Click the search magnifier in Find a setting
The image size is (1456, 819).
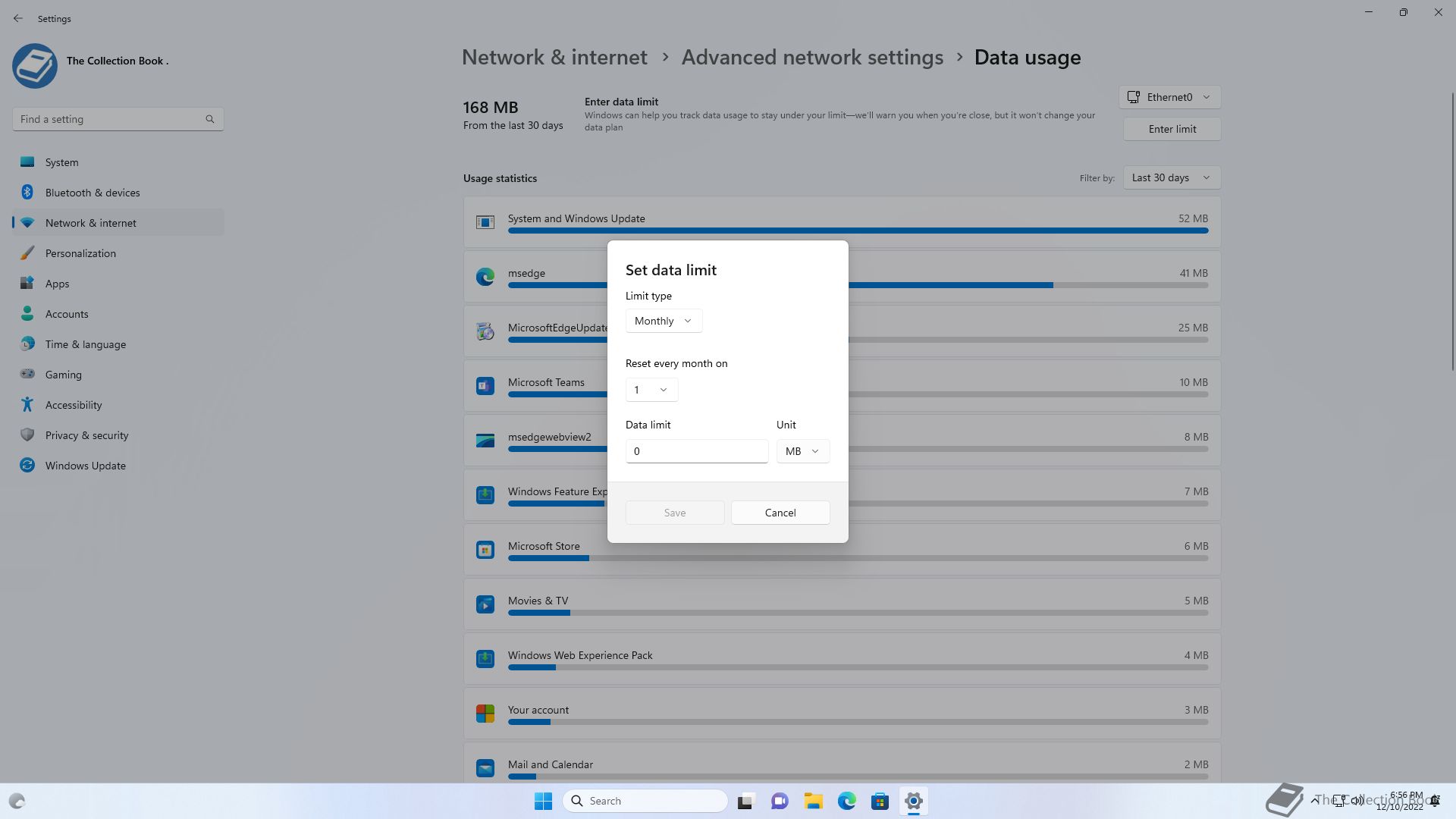[210, 119]
